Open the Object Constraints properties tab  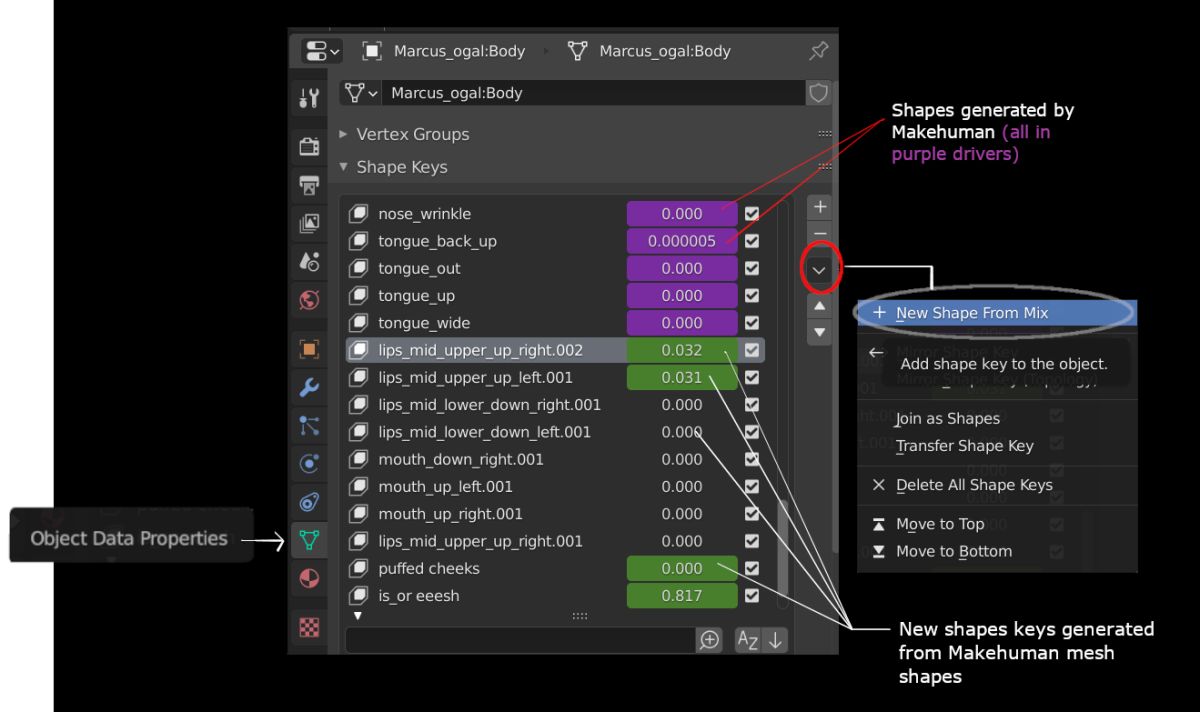pyautogui.click(x=309, y=503)
